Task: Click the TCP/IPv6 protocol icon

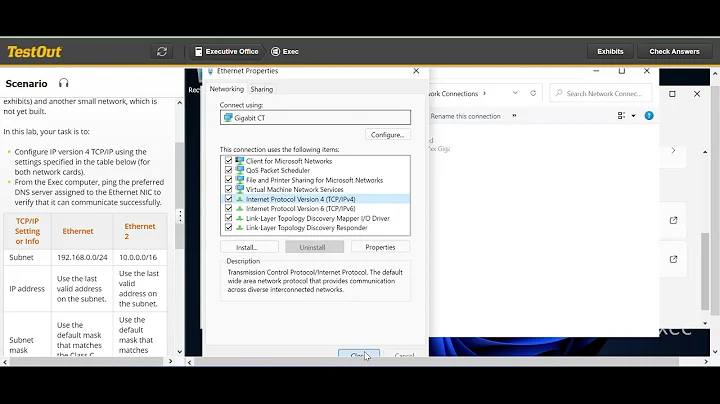Action: pyautogui.click(x=239, y=208)
